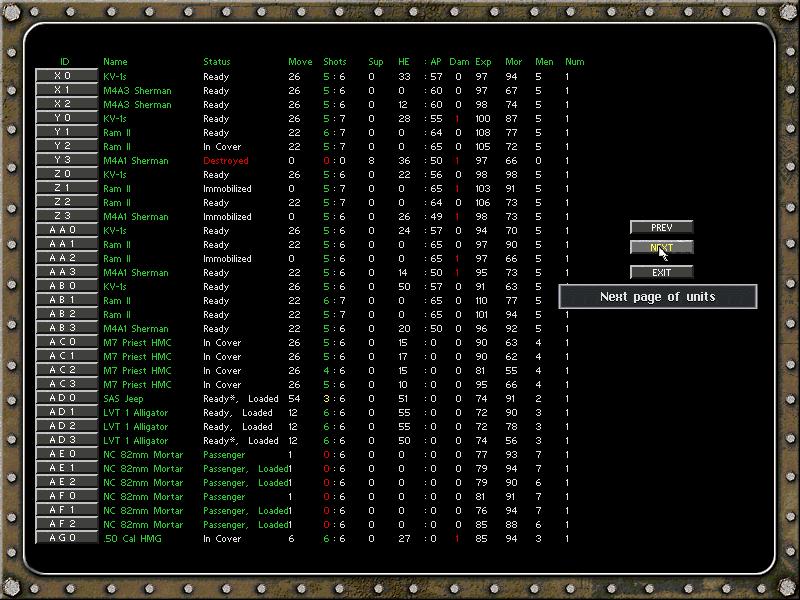Select unit ID button AB3

(x=66, y=329)
